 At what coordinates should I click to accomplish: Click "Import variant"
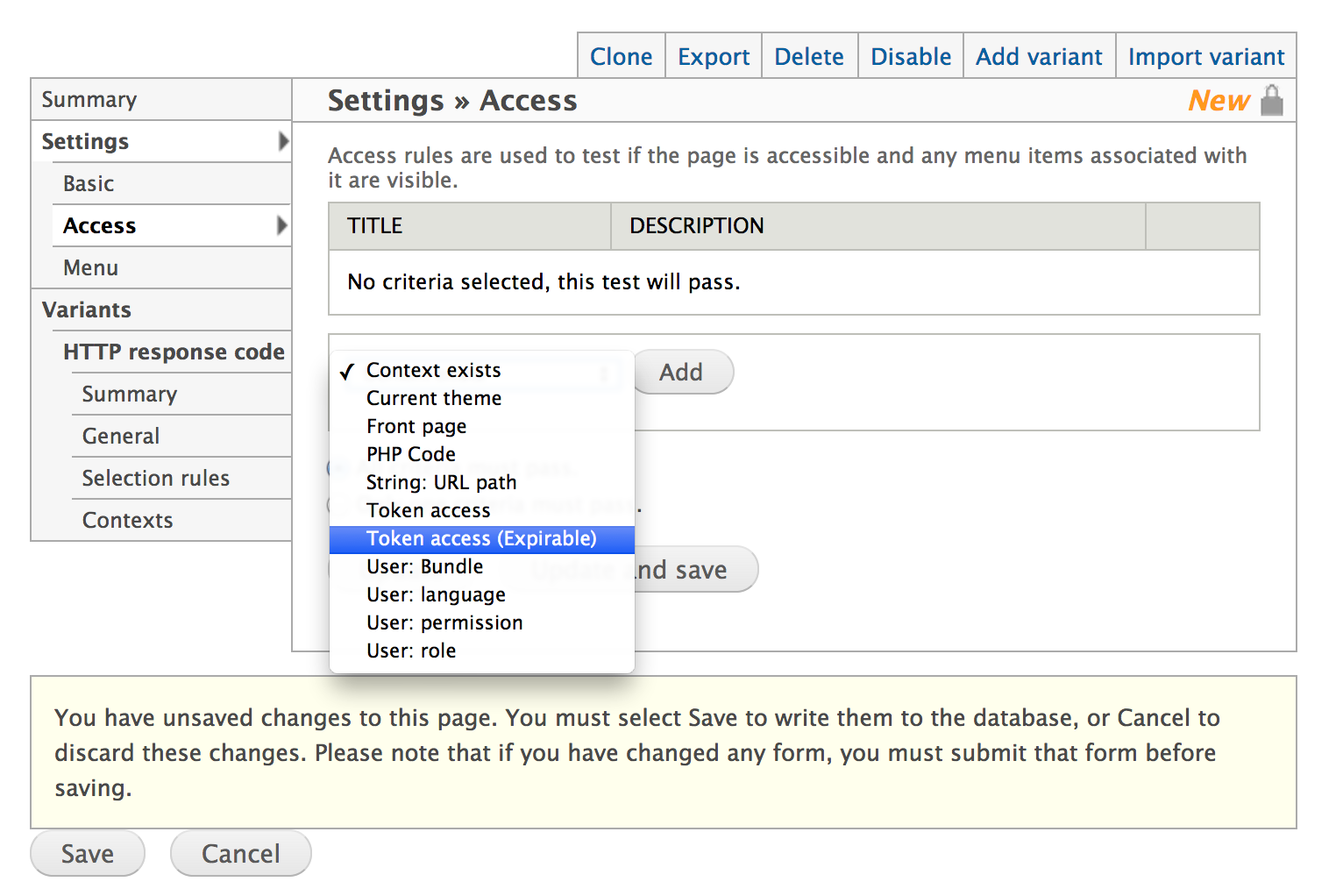(x=1206, y=55)
